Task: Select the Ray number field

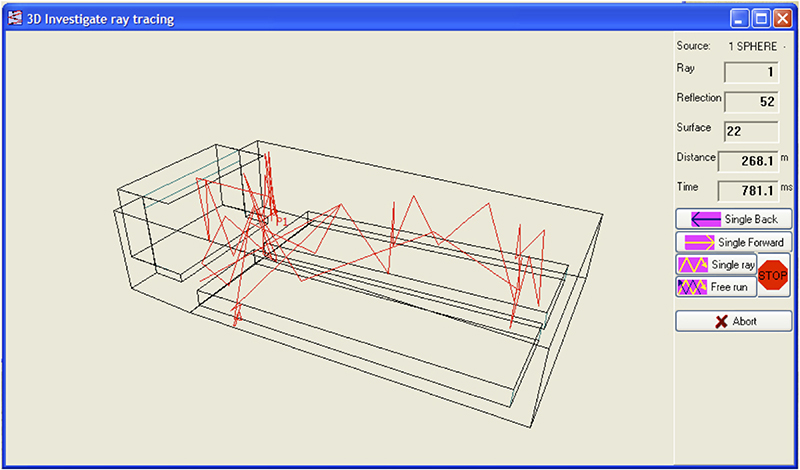Action: (752, 72)
